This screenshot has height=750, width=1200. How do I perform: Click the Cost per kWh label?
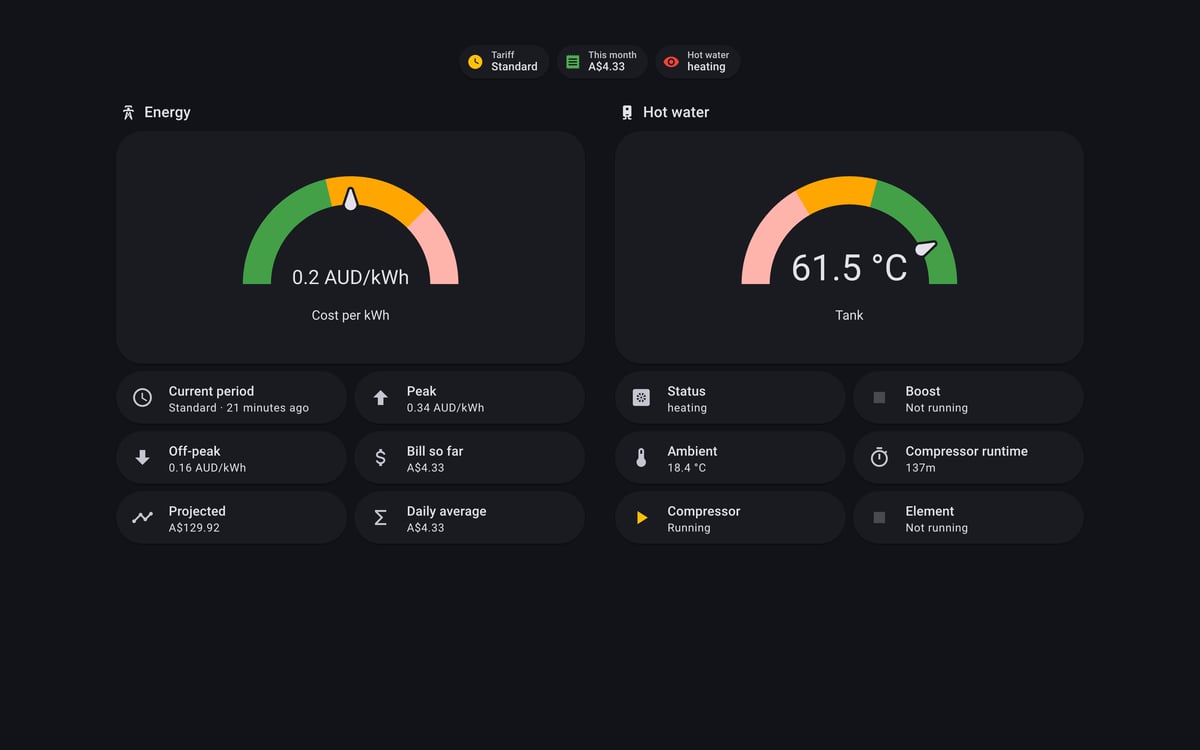click(350, 315)
